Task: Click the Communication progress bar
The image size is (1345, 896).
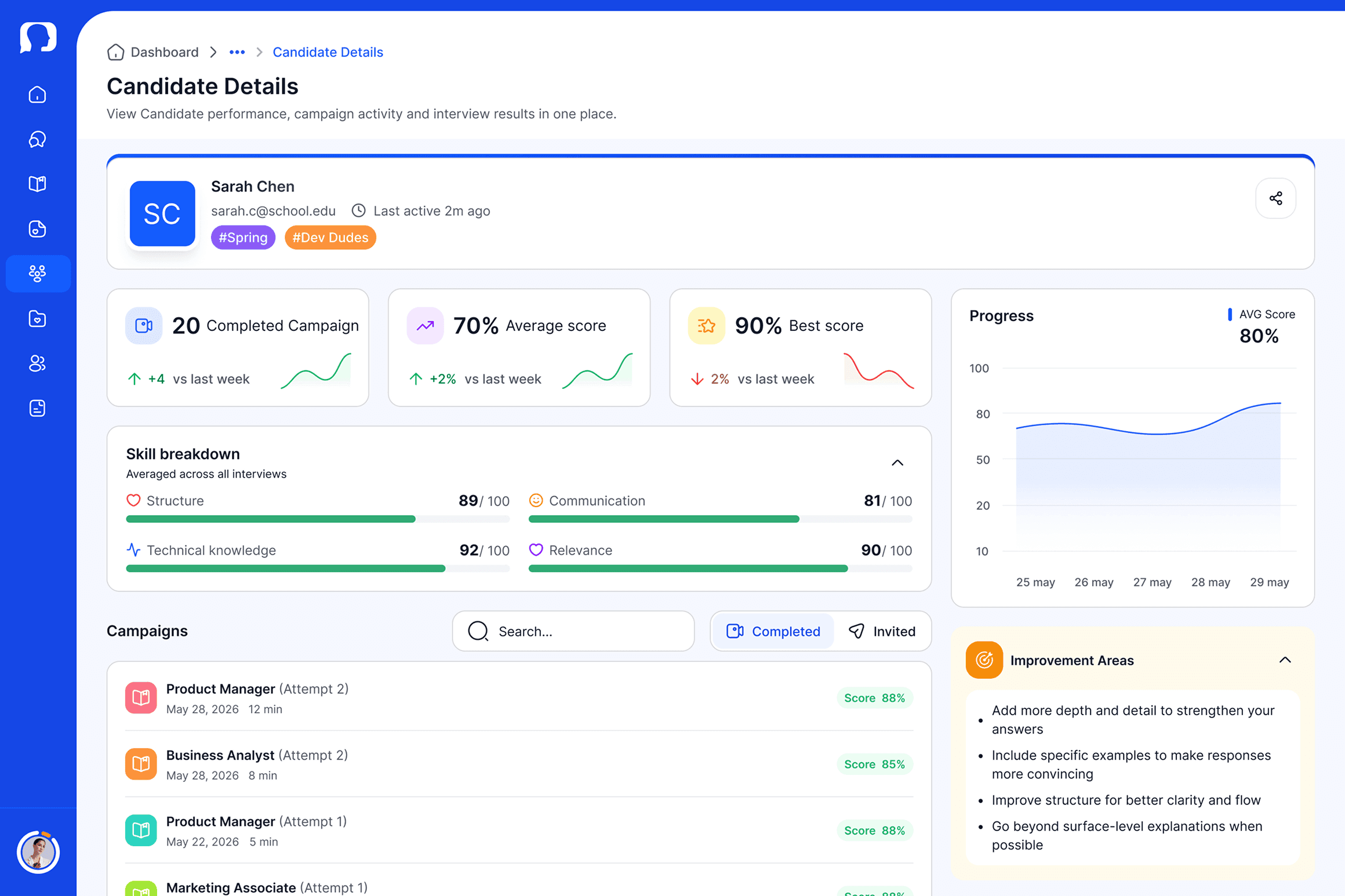Action: [720, 519]
